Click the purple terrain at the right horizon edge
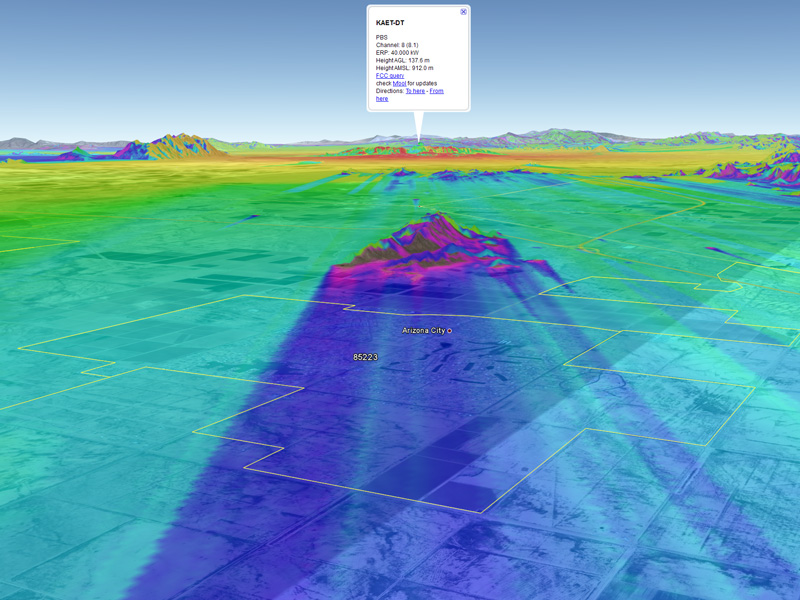 tap(775, 172)
